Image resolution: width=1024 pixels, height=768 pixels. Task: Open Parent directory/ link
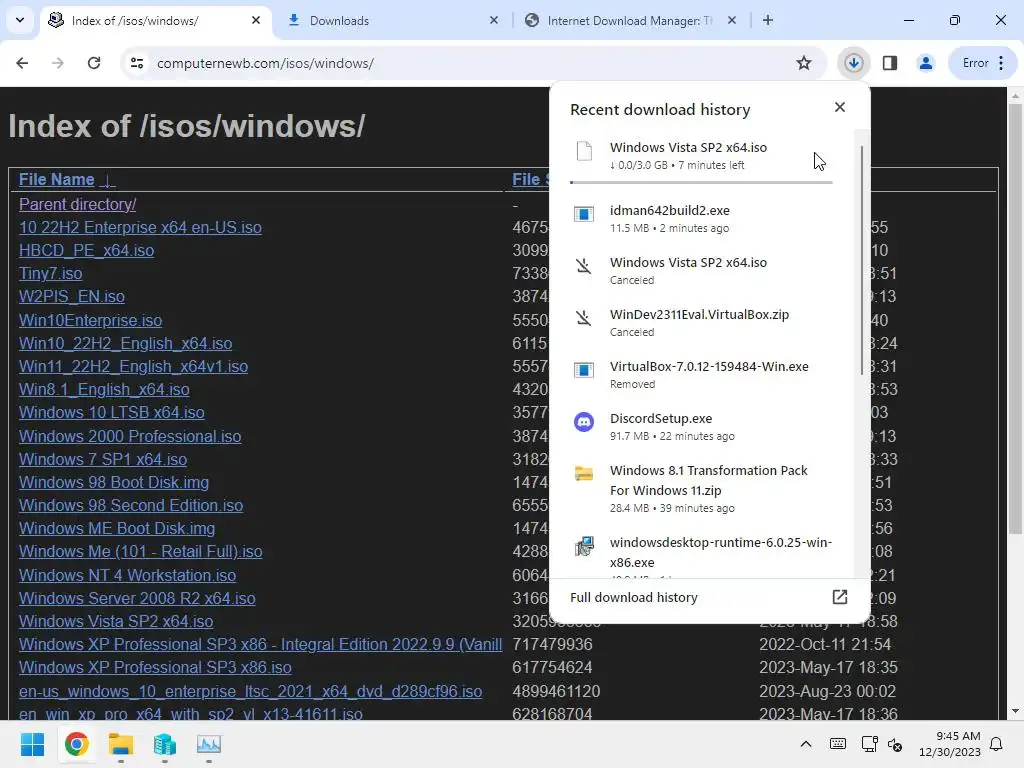pos(77,204)
